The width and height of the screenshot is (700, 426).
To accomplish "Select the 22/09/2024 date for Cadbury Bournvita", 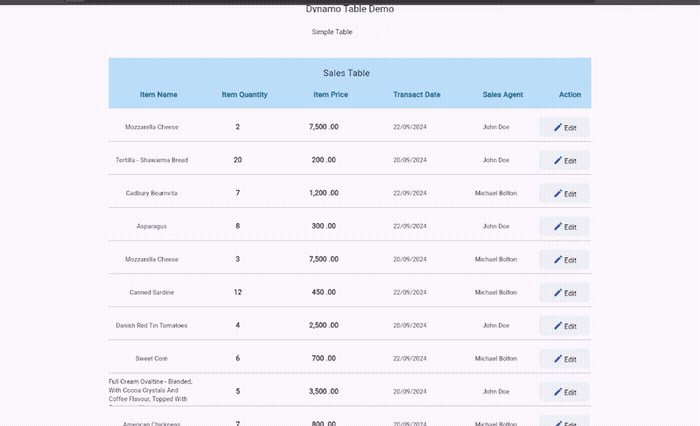I will (x=410, y=193).
